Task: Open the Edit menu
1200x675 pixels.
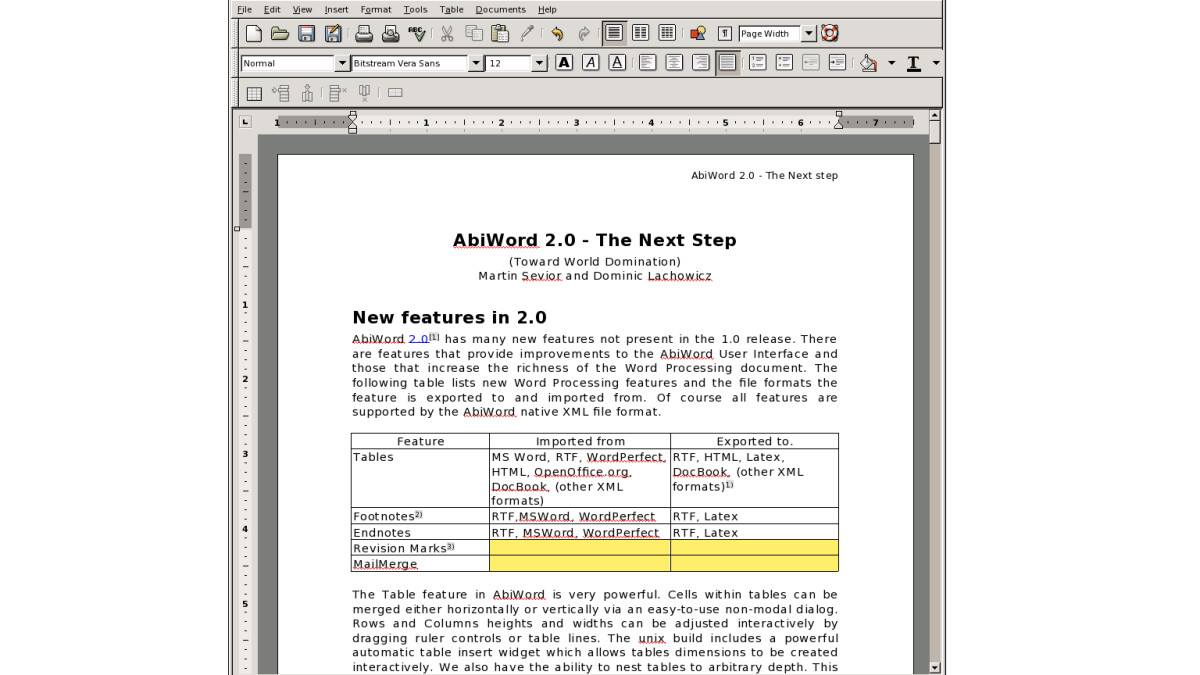Action: (x=272, y=9)
